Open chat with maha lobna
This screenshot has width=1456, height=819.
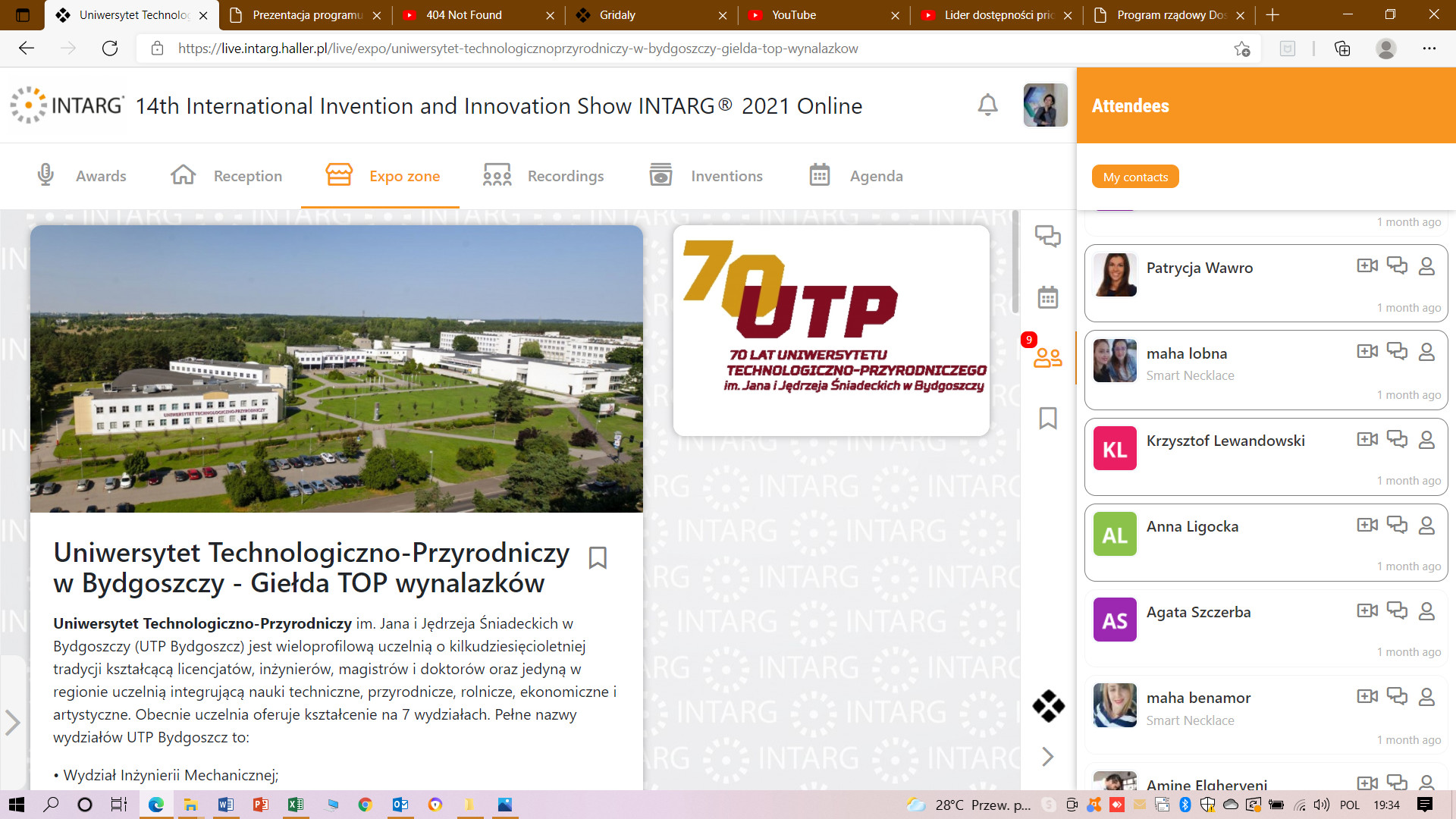pyautogui.click(x=1397, y=351)
